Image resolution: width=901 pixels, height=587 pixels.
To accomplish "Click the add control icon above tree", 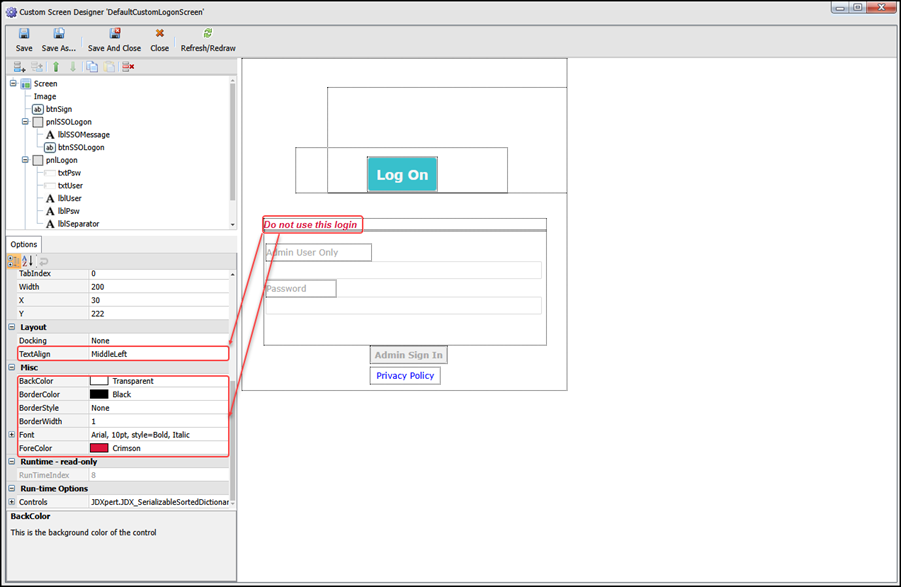I will (x=20, y=67).
